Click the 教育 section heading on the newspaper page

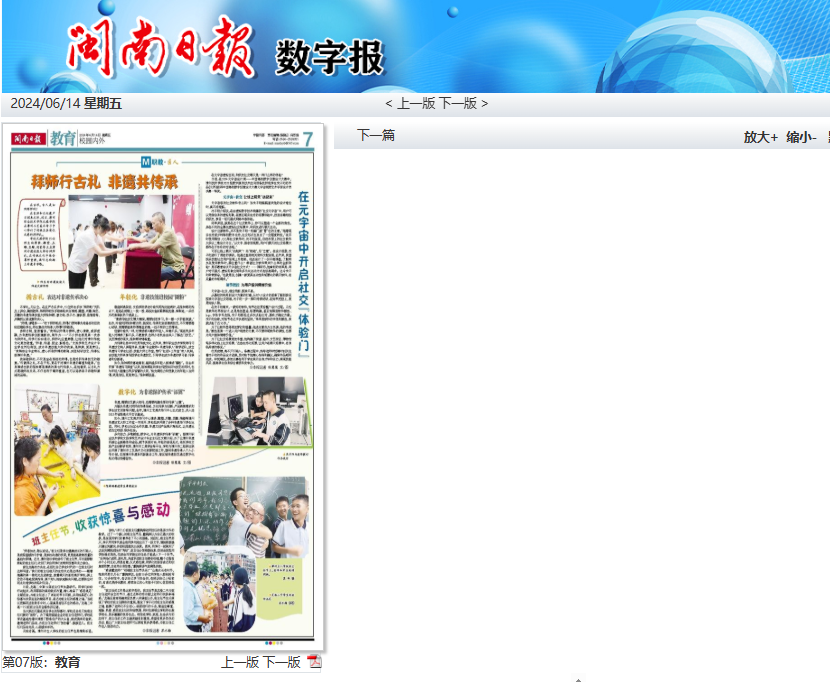[63, 139]
